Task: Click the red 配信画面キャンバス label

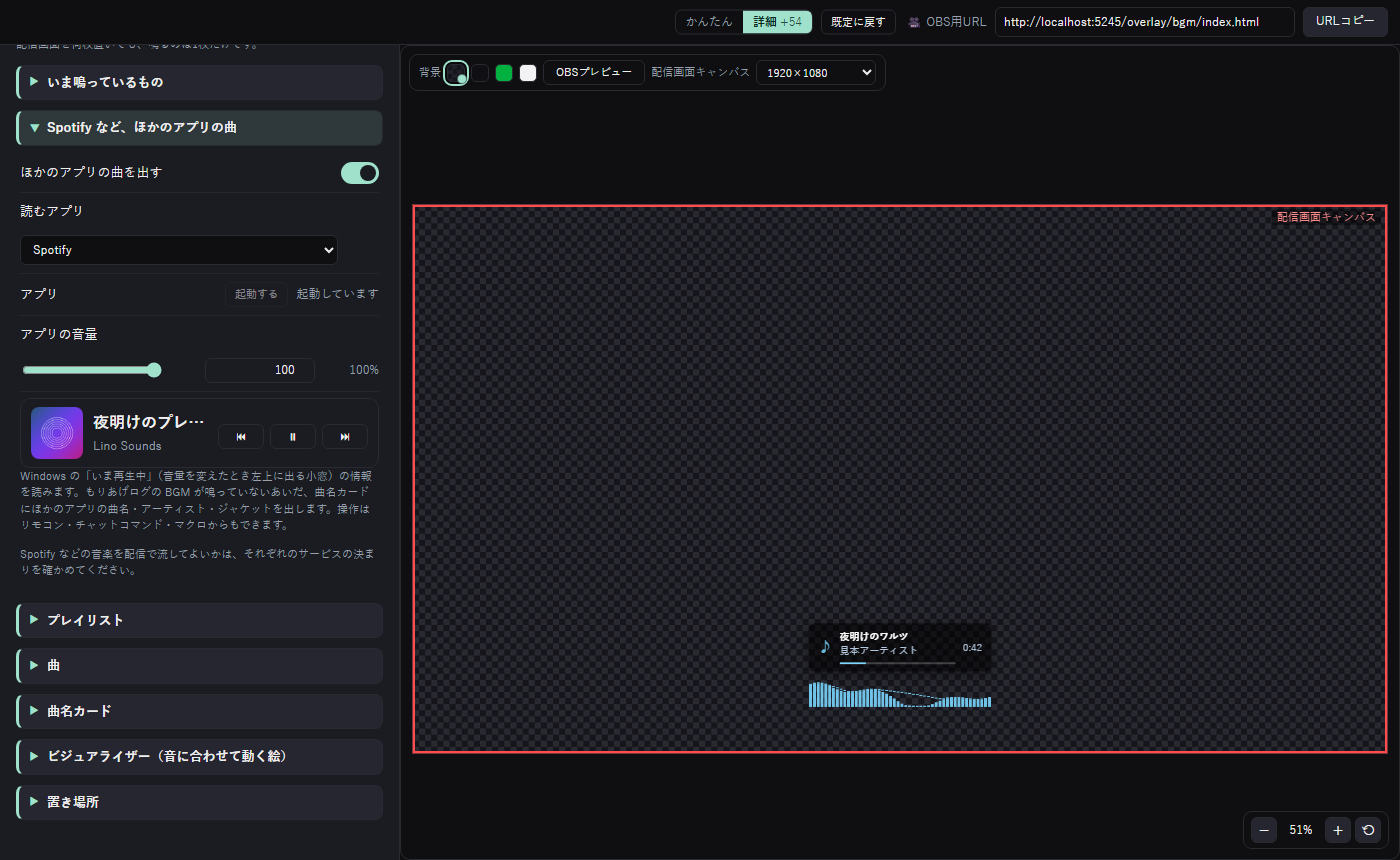Action: click(1326, 217)
